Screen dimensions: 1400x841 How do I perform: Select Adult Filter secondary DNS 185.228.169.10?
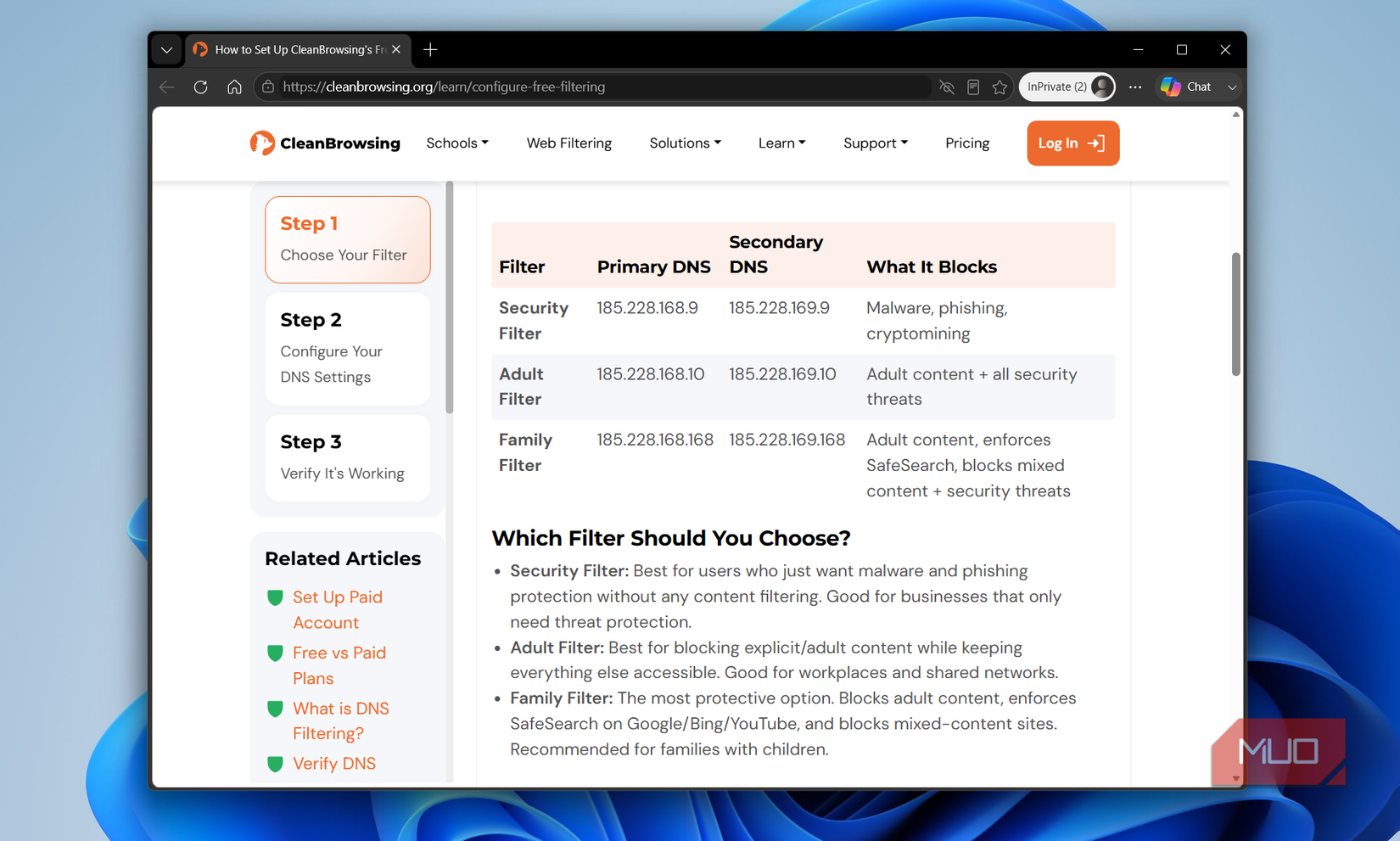point(782,374)
